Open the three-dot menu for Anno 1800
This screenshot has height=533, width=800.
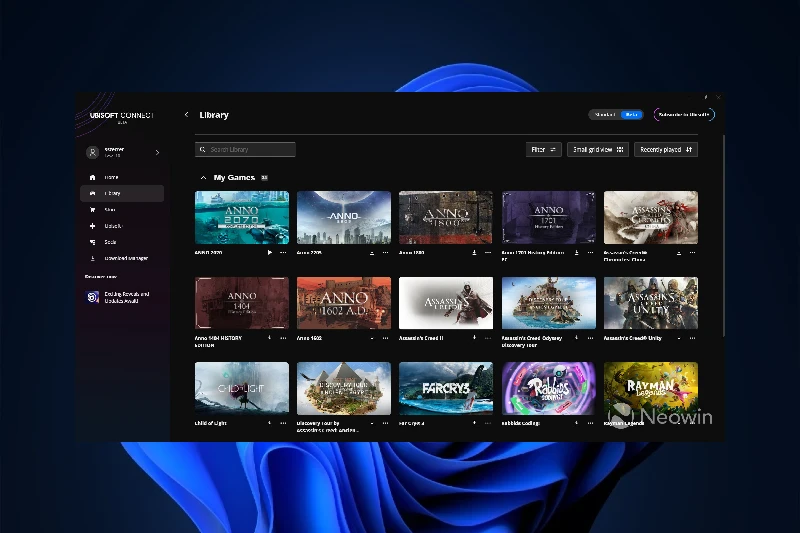tap(487, 253)
